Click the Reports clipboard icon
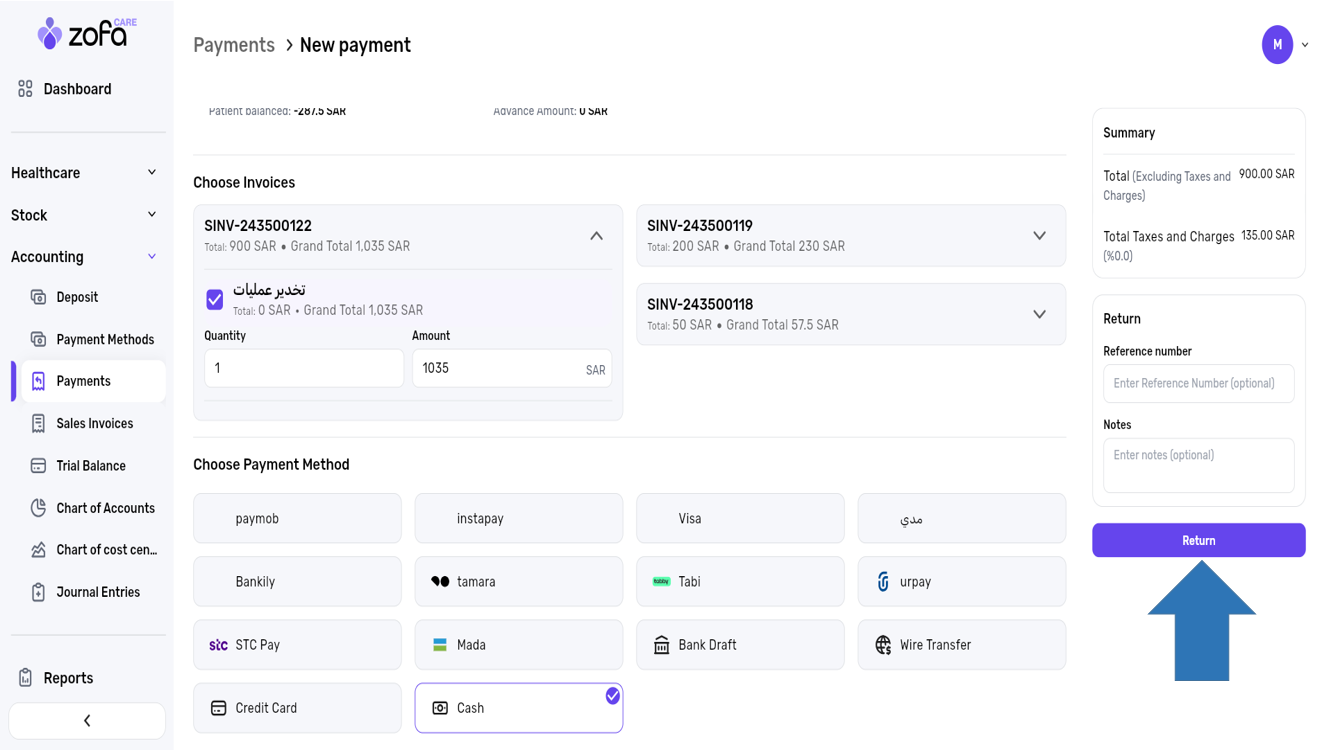The width and height of the screenshot is (1327, 750). tap(25, 678)
